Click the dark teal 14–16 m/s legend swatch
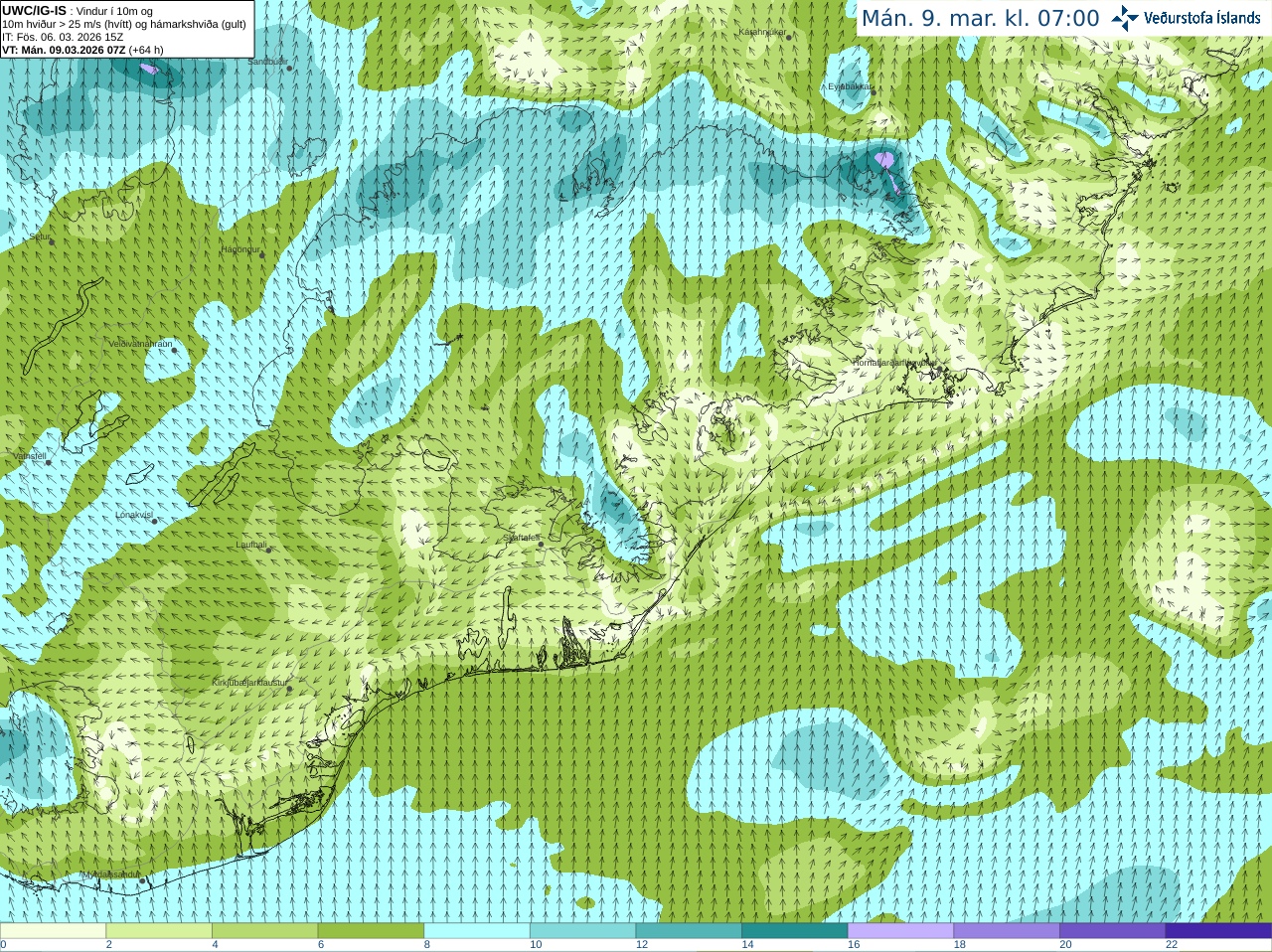Image resolution: width=1272 pixels, height=952 pixels. [x=794, y=931]
